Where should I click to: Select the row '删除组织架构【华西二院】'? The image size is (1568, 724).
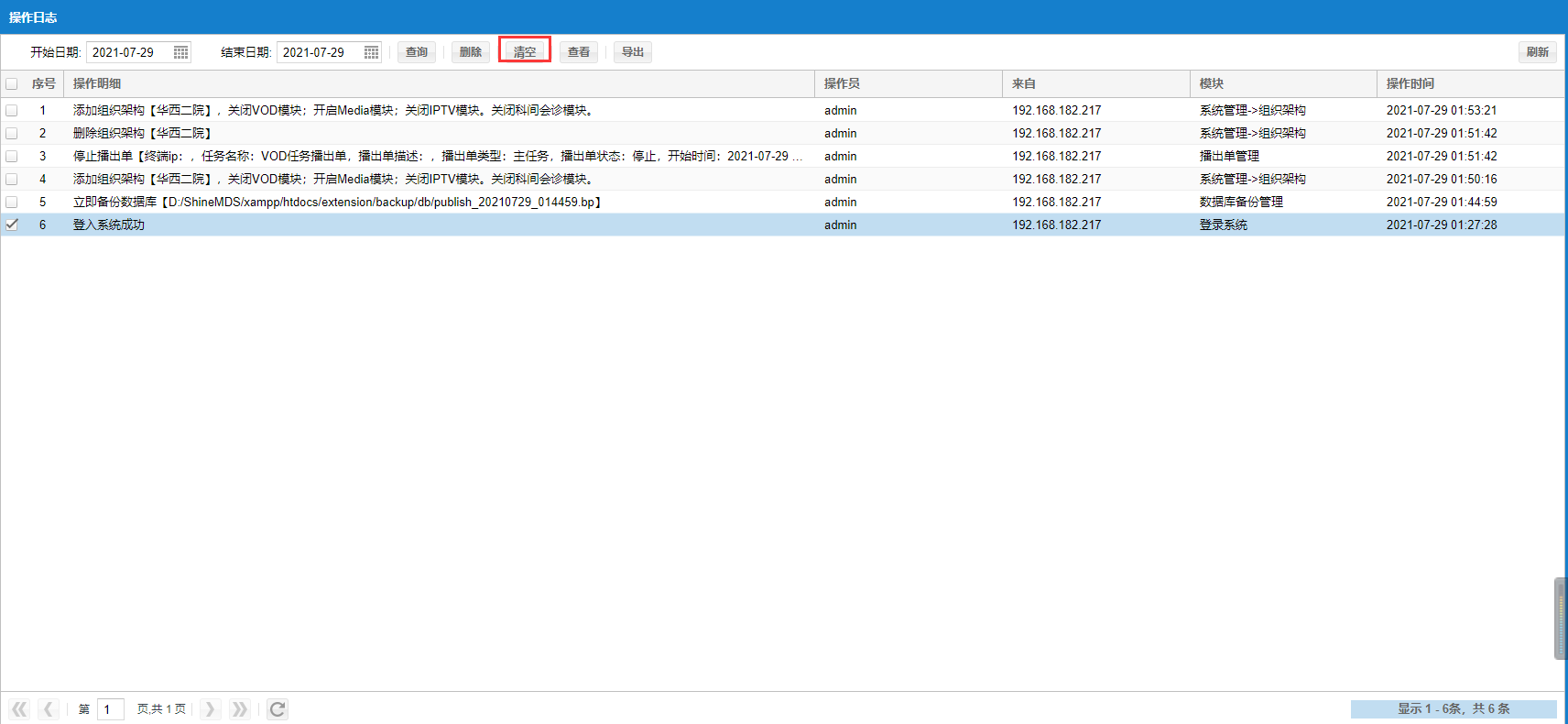782,133
